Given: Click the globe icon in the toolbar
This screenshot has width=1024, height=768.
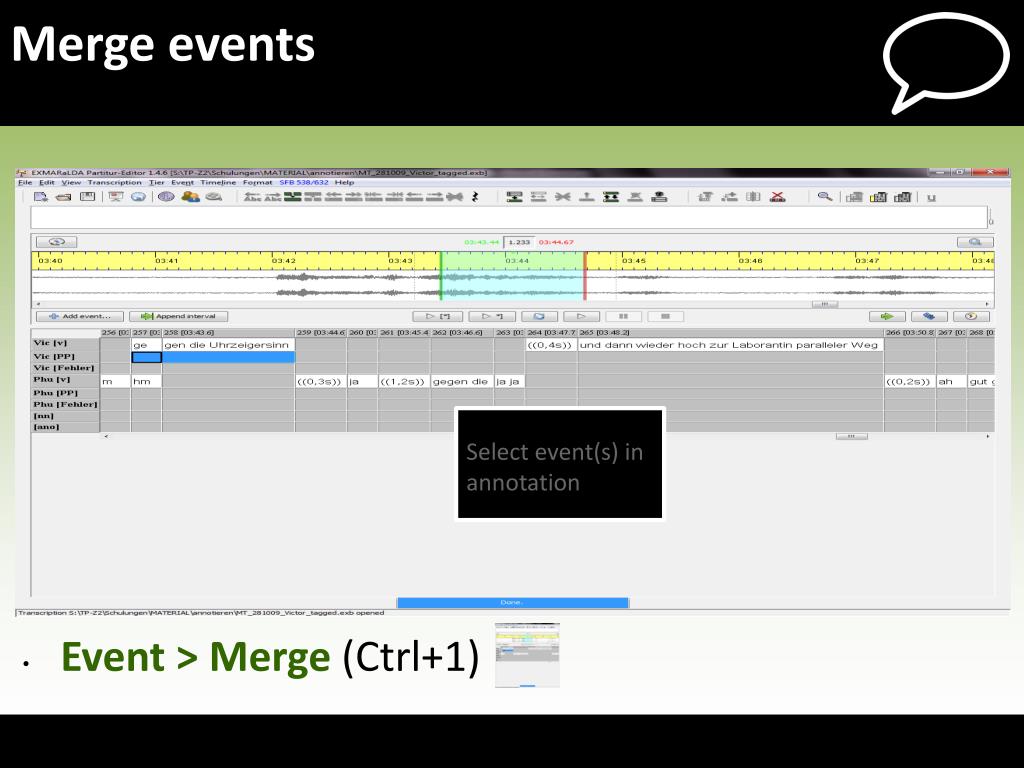Looking at the screenshot, I should (138, 197).
